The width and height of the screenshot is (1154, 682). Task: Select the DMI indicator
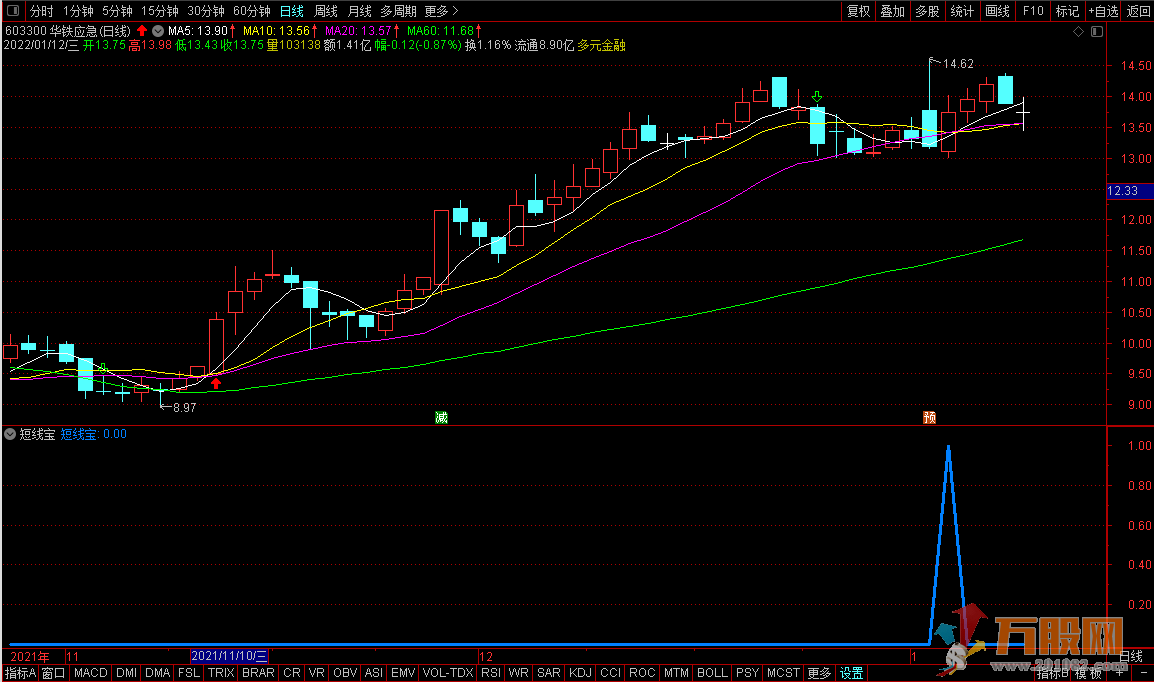pyautogui.click(x=126, y=673)
